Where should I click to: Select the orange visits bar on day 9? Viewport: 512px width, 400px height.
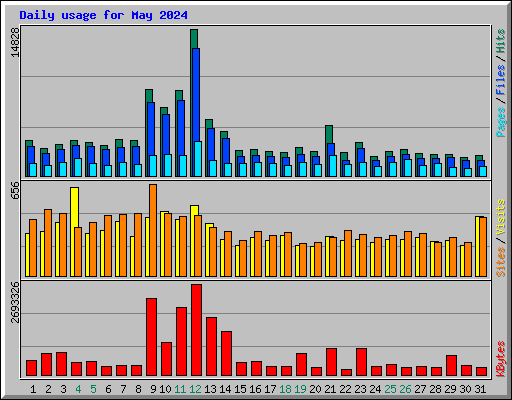[x=153, y=230]
